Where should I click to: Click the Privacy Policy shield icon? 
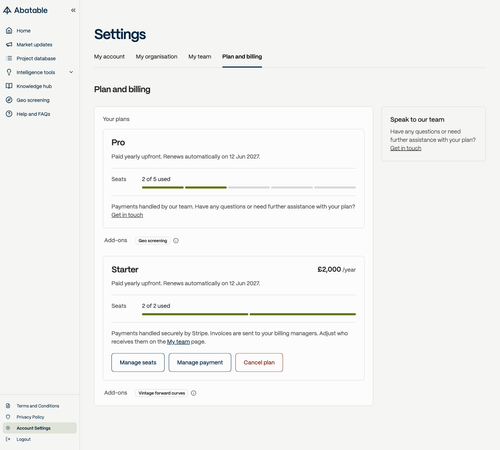pos(8,417)
